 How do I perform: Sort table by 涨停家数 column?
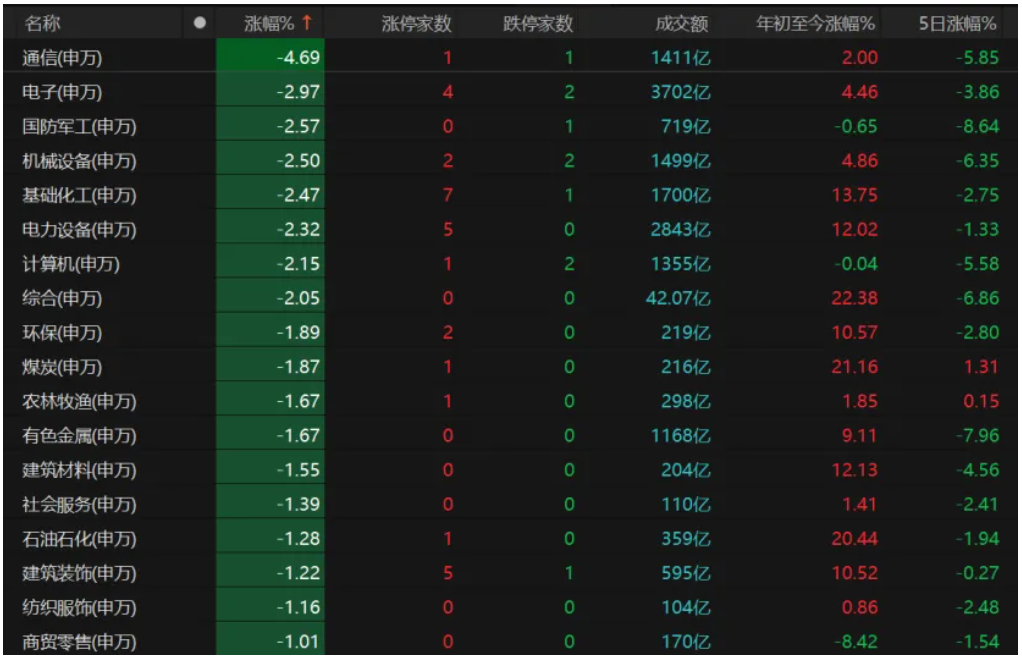coord(416,23)
